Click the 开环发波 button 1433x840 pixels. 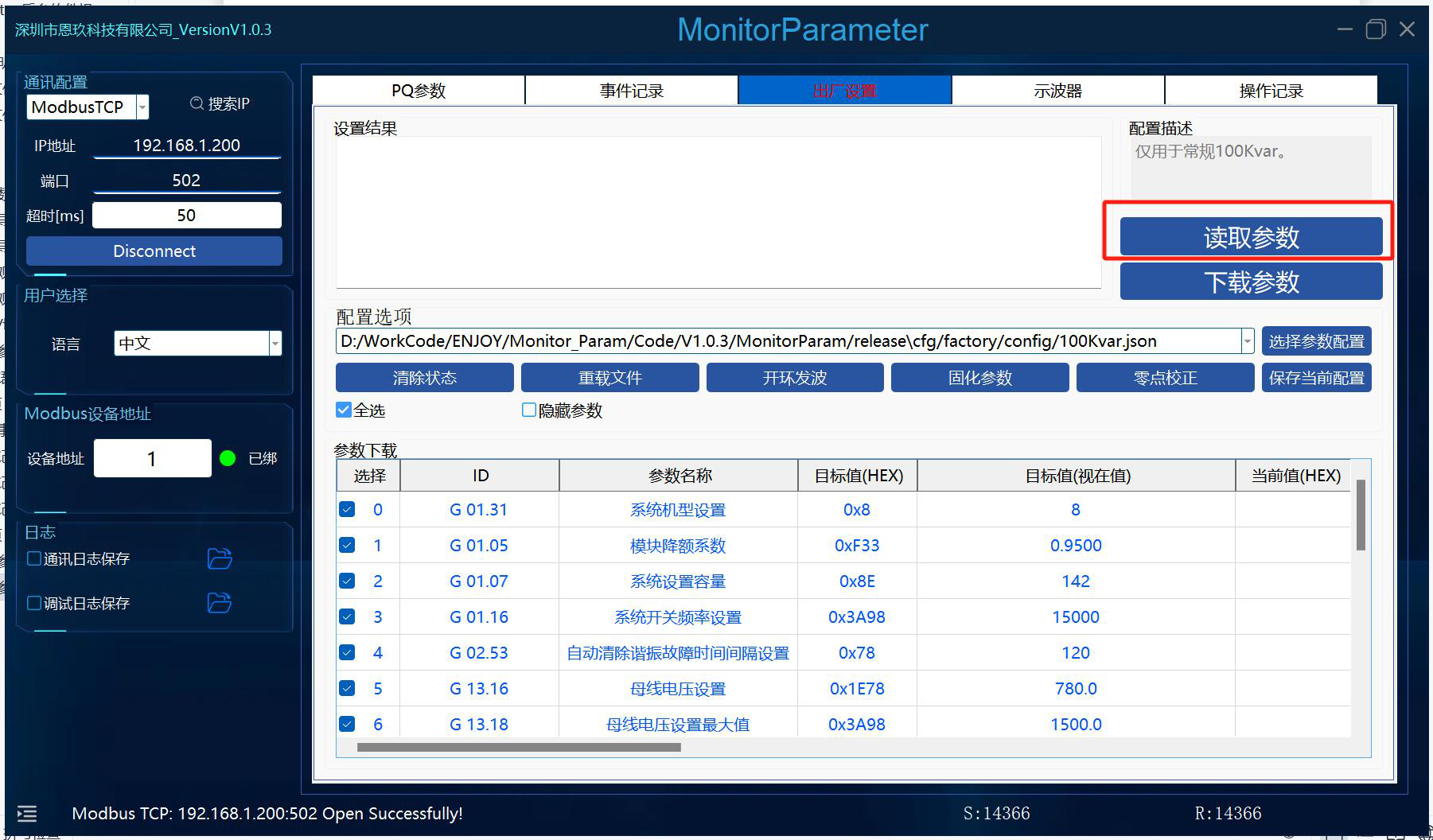click(795, 378)
